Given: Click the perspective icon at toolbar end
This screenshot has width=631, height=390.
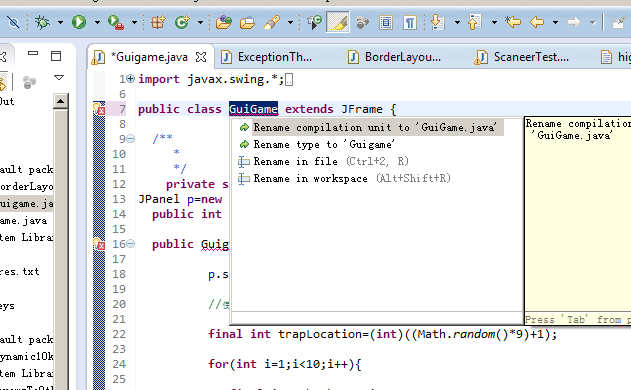Looking at the screenshot, I should (x=619, y=23).
